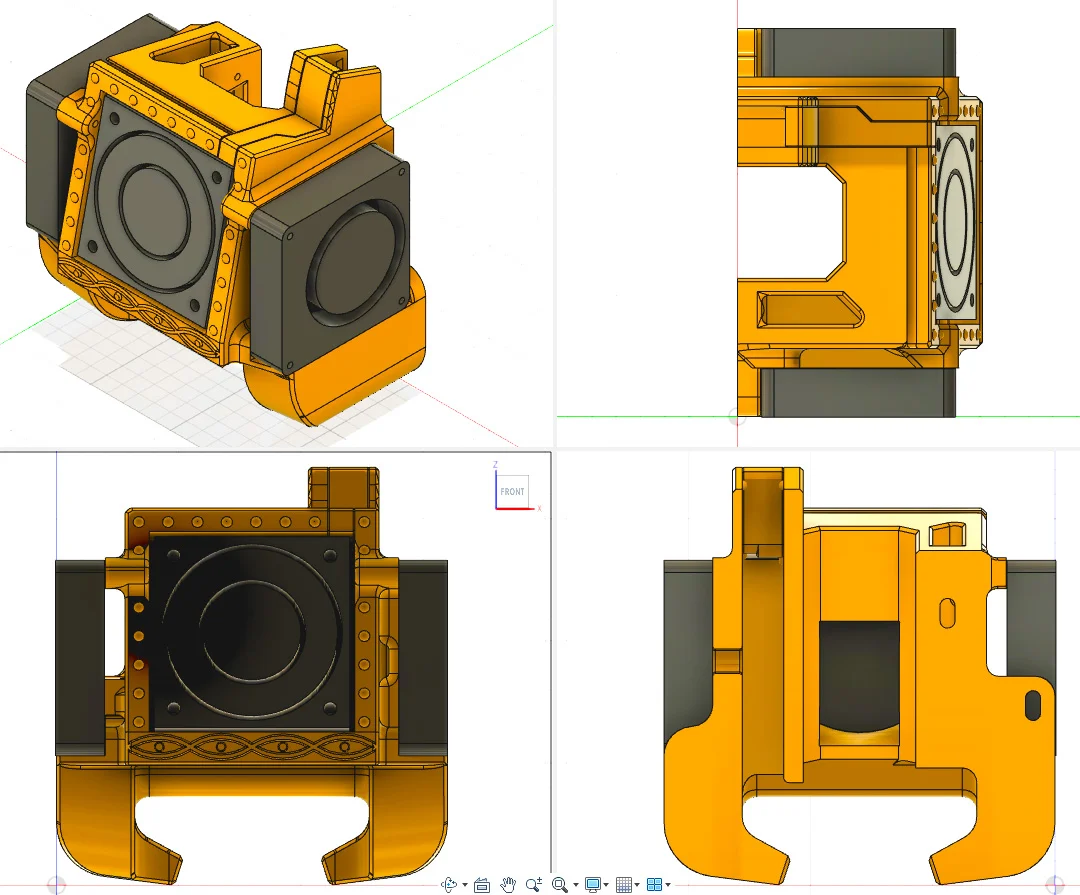Open the Grid and Snaps dropdown arrow

637,885
